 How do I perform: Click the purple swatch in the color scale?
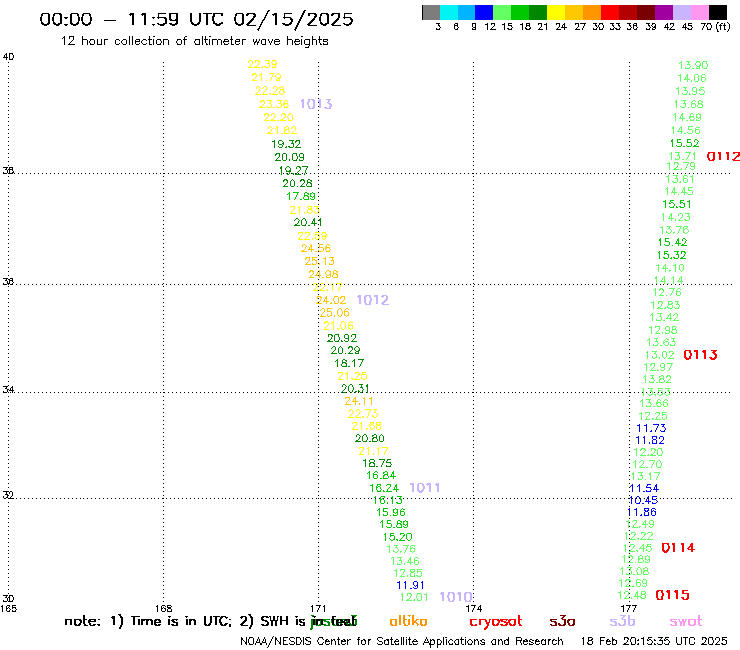coord(663,13)
